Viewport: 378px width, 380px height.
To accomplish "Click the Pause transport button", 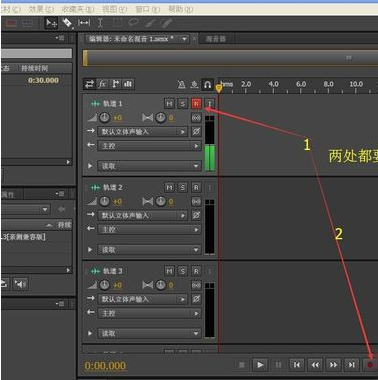I will pos(278,365).
